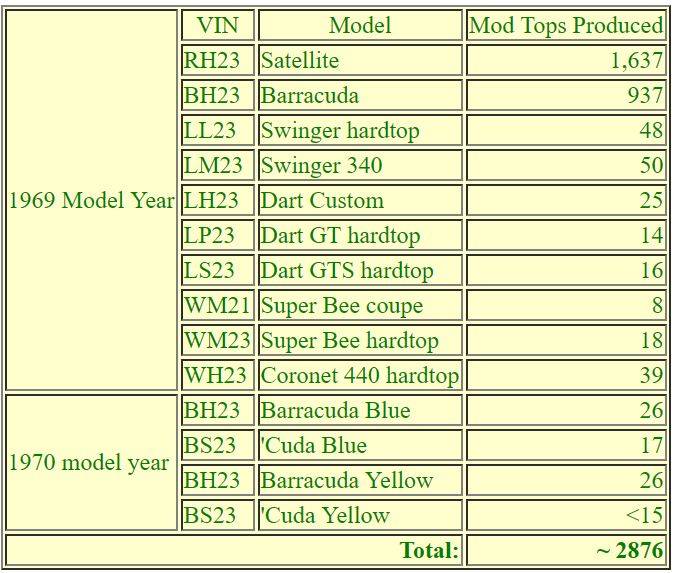Click the Mod Tops Produced header

pyautogui.click(x=565, y=25)
